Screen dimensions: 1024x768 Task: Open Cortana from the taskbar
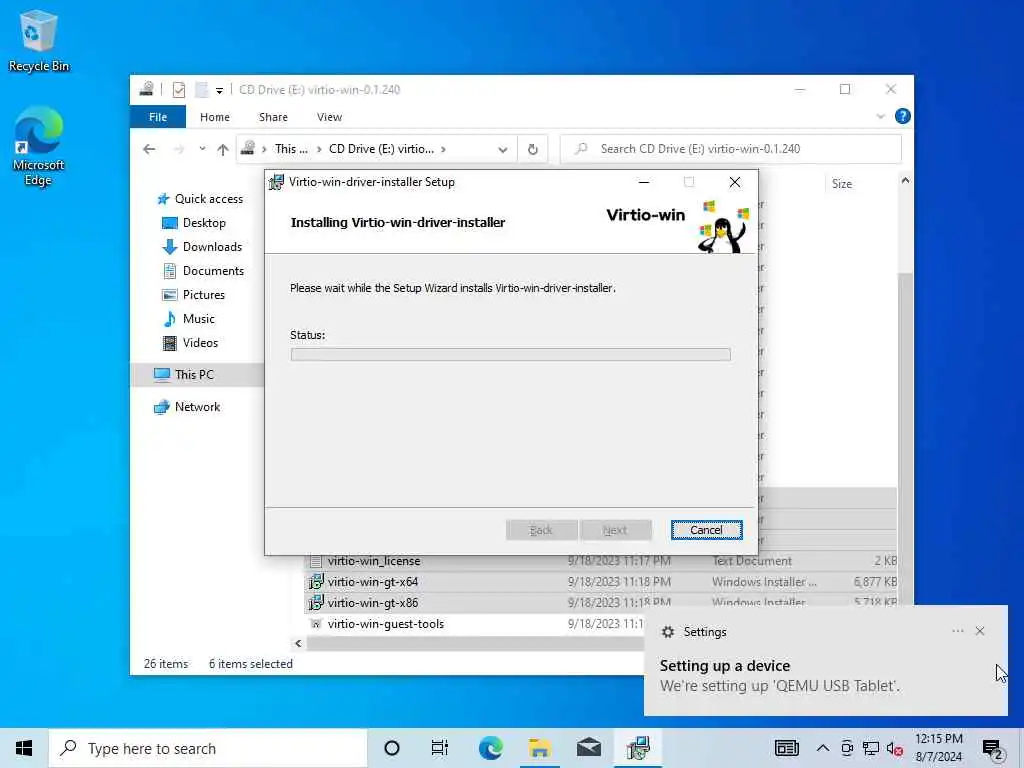pyautogui.click(x=392, y=748)
